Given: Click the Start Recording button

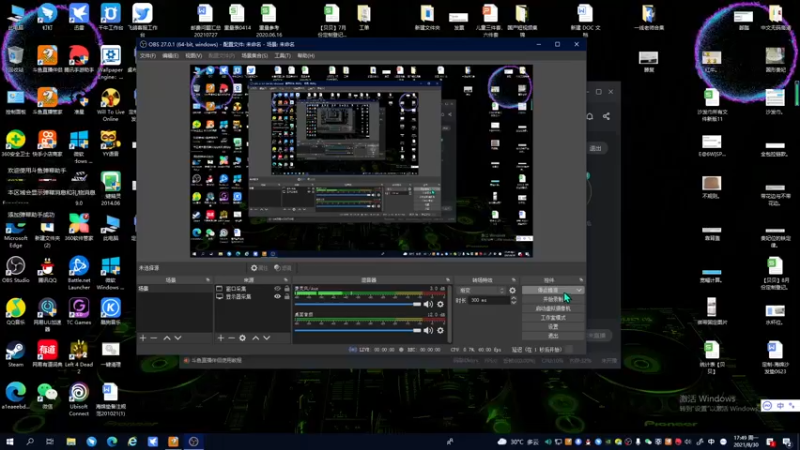Looking at the screenshot, I should (553, 299).
